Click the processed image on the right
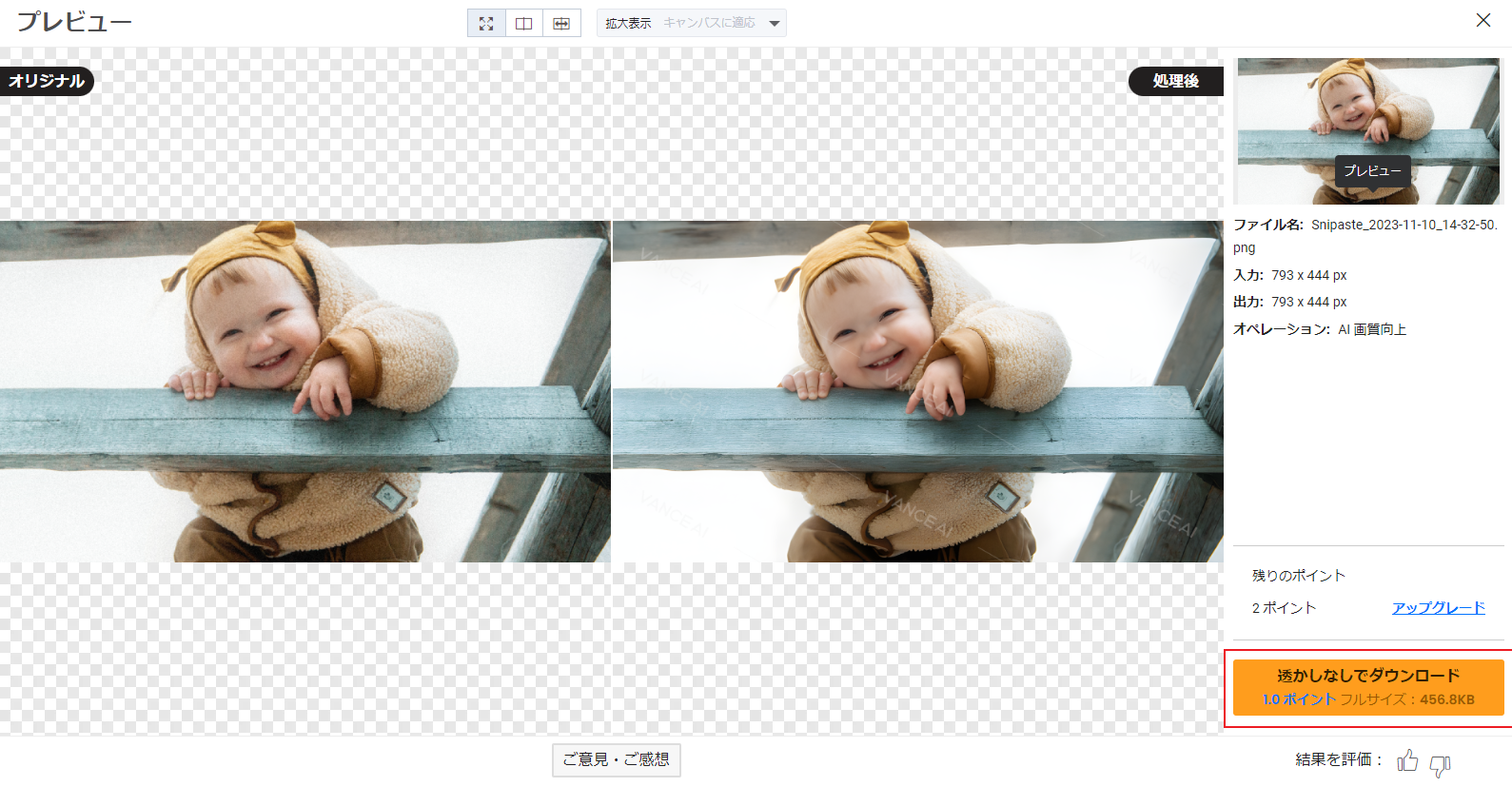The image size is (1512, 787). pyautogui.click(x=917, y=391)
